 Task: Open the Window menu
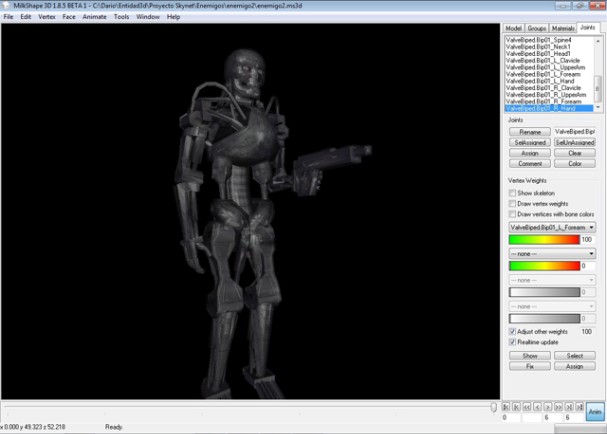[x=148, y=17]
